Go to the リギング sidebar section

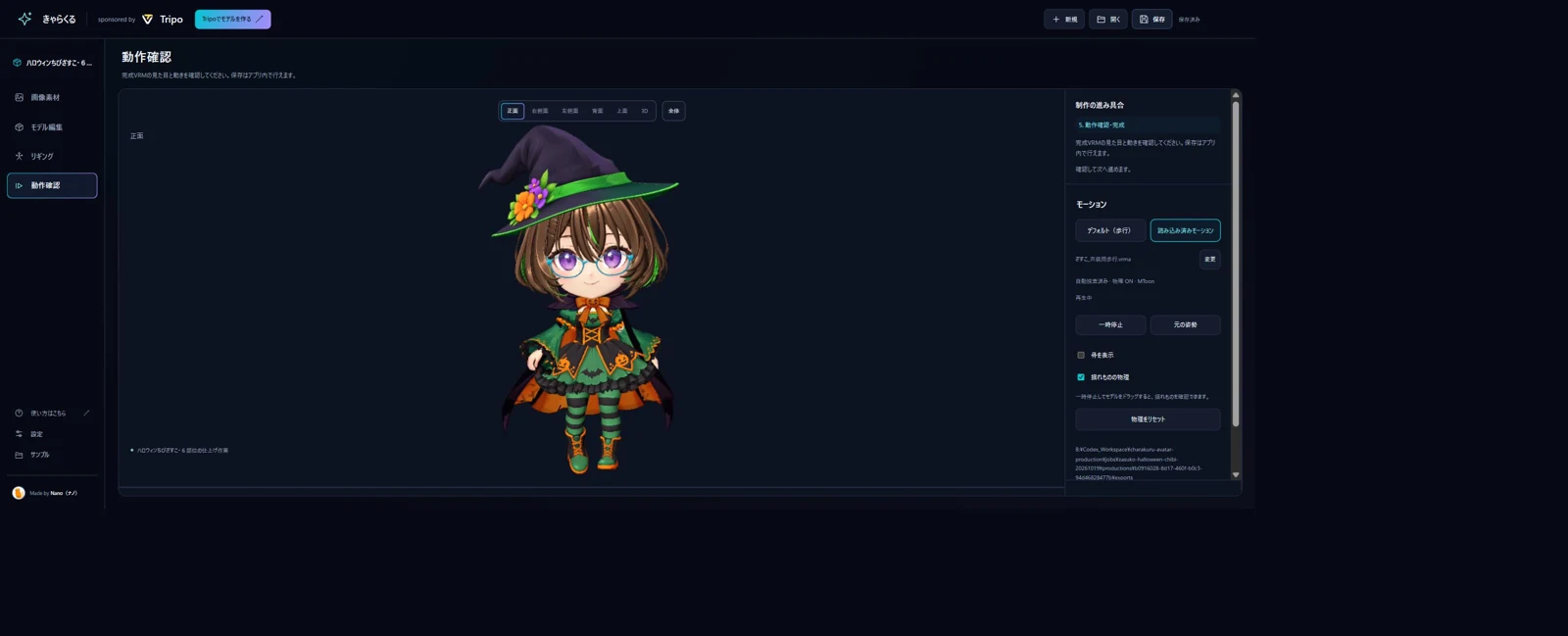tap(52, 156)
